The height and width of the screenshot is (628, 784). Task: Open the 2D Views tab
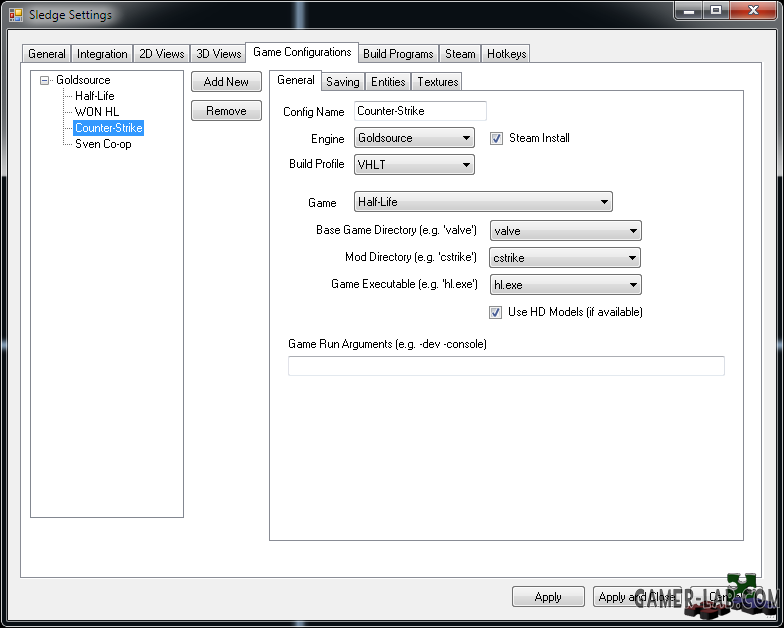click(162, 54)
